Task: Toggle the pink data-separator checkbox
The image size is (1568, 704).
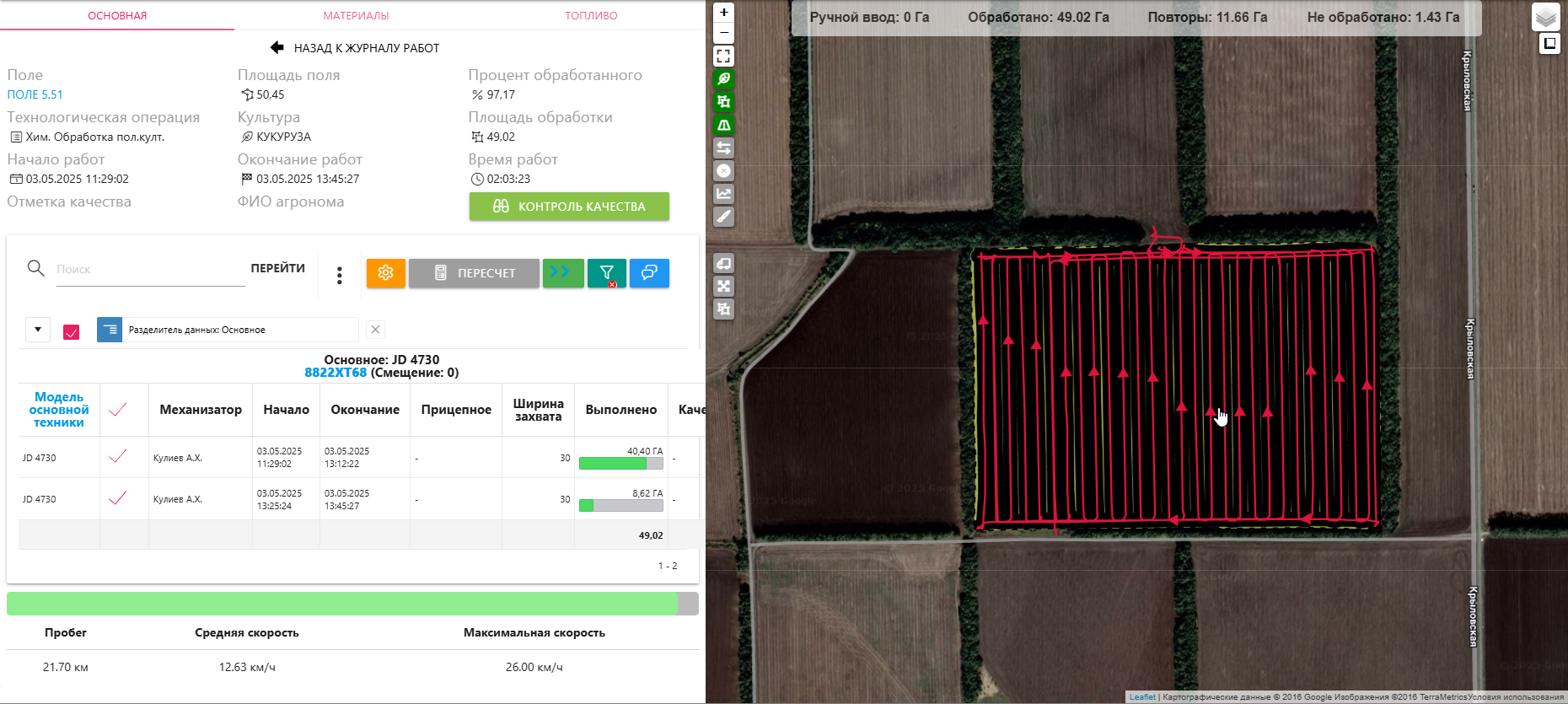Action: point(72,331)
